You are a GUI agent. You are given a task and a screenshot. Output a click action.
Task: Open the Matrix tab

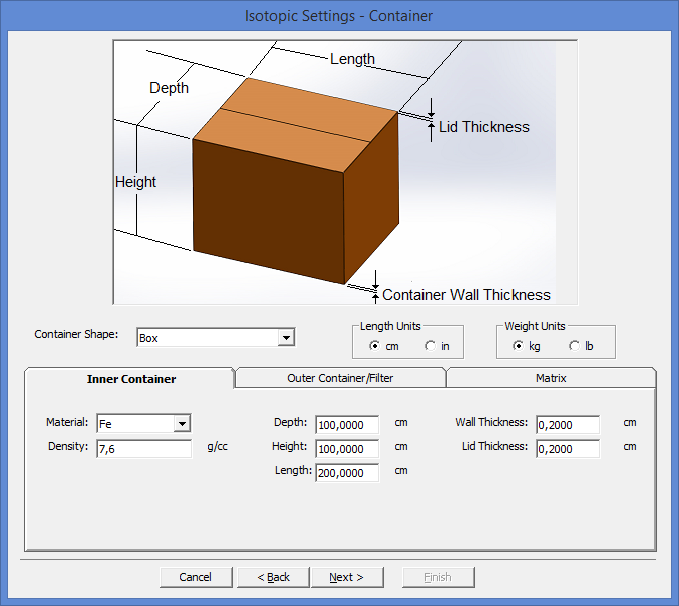[x=551, y=379]
